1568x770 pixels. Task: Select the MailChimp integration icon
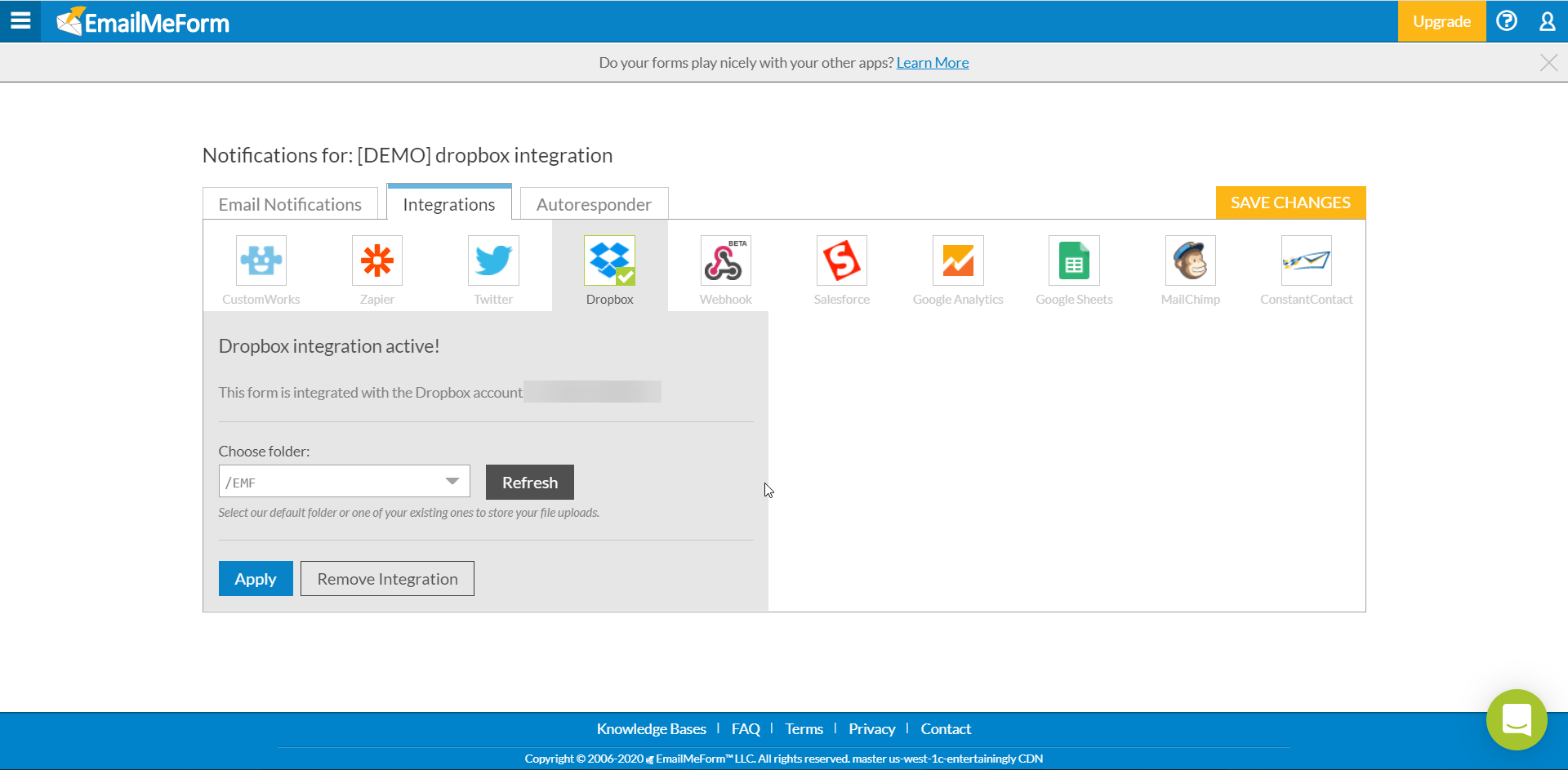(x=1191, y=260)
